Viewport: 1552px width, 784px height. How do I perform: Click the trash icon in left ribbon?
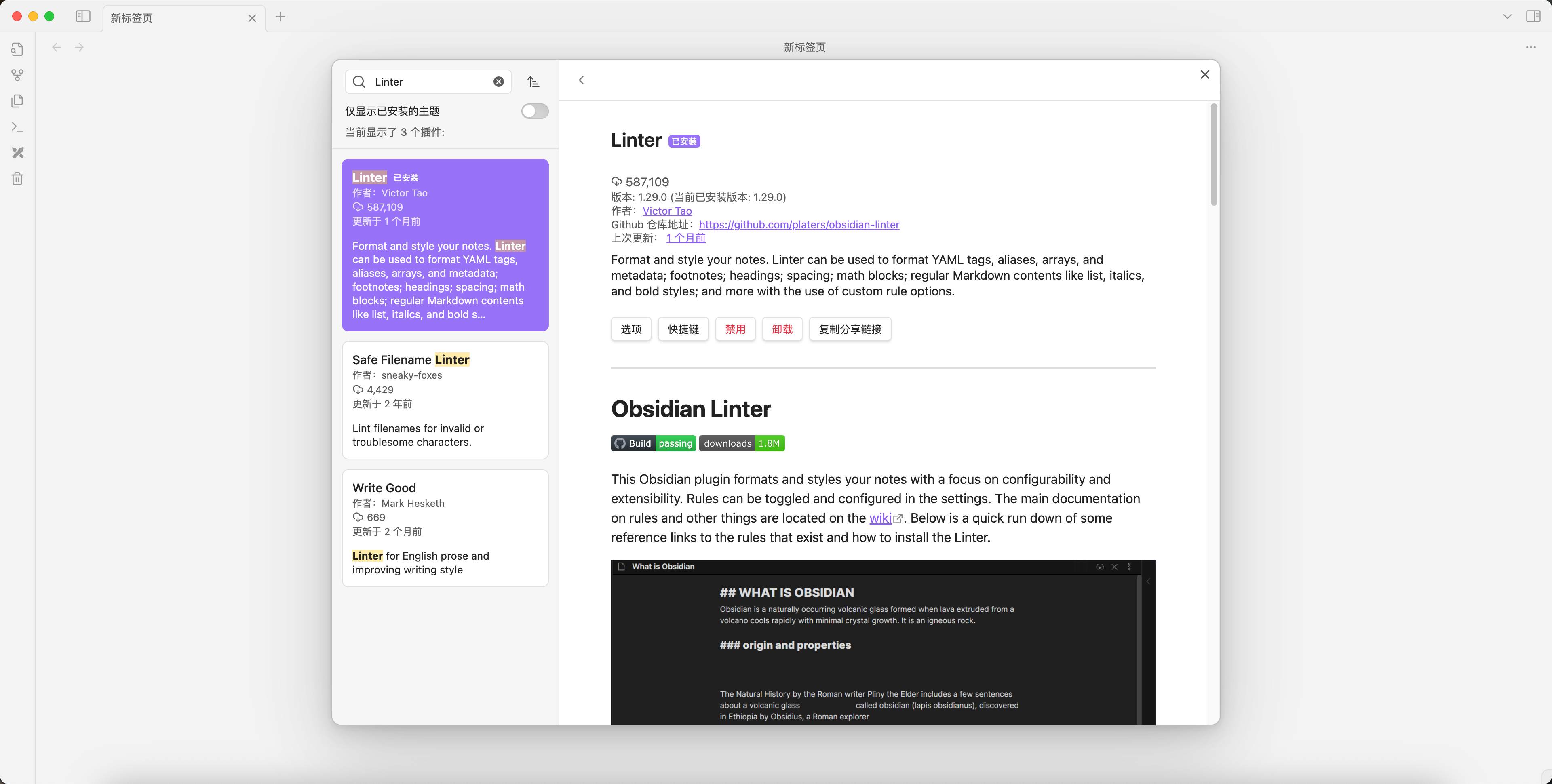(x=17, y=179)
